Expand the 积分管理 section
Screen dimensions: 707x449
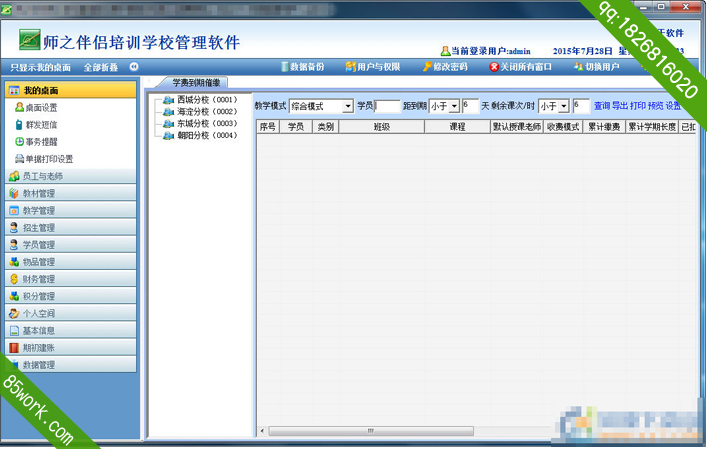coord(71,296)
